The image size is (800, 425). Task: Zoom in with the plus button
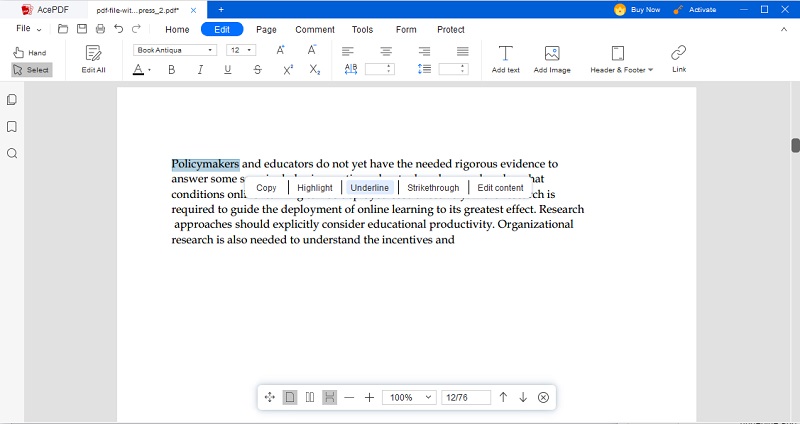tap(369, 397)
